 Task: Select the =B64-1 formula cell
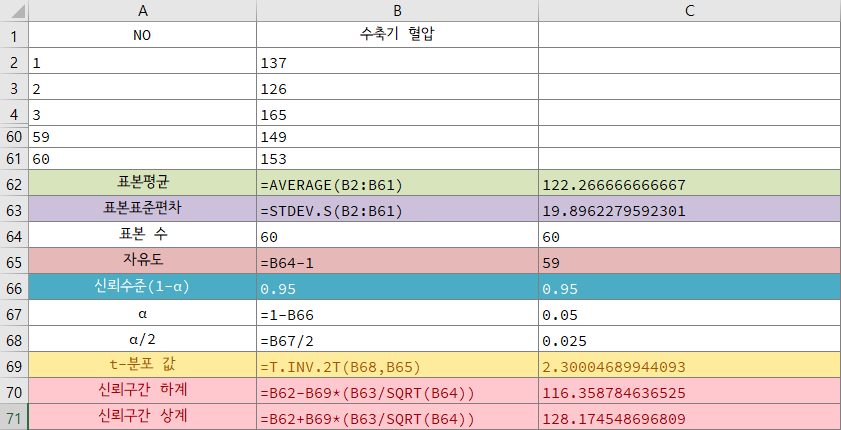[x=397, y=261]
